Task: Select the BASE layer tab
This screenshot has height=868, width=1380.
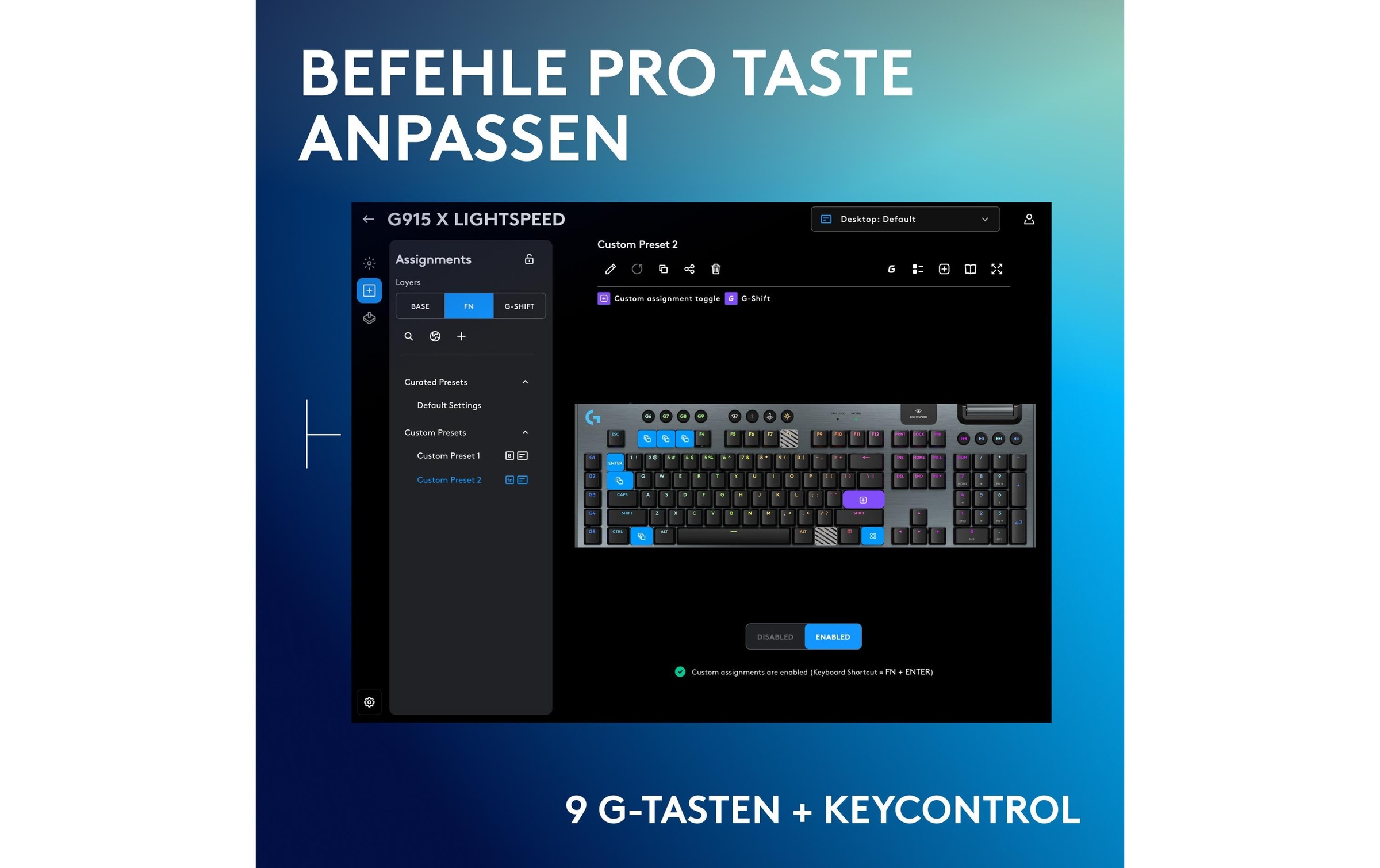Action: [x=419, y=306]
